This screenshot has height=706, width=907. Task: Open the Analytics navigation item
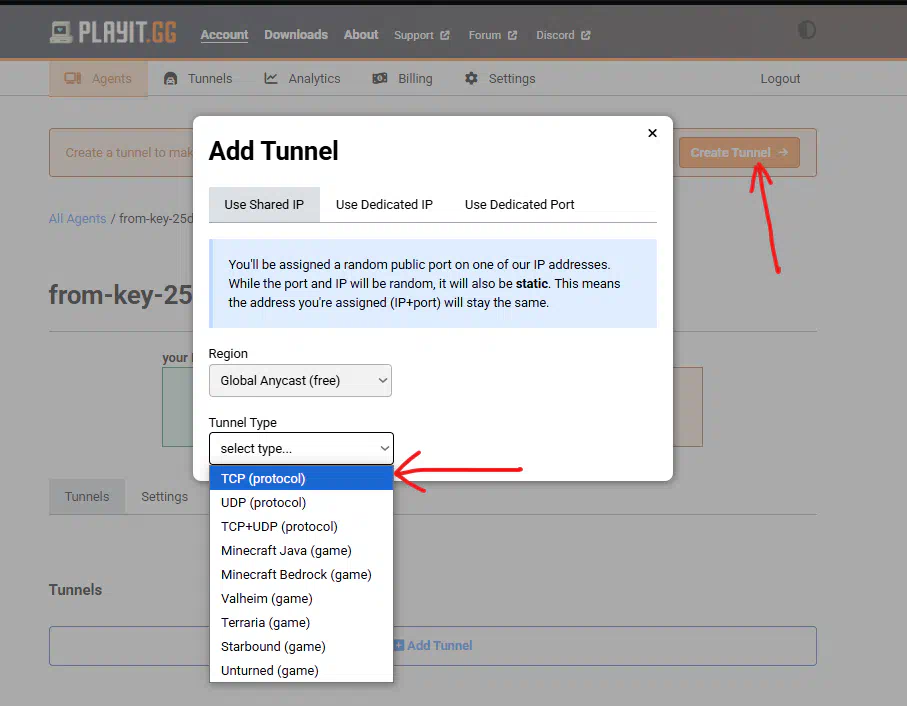(303, 79)
